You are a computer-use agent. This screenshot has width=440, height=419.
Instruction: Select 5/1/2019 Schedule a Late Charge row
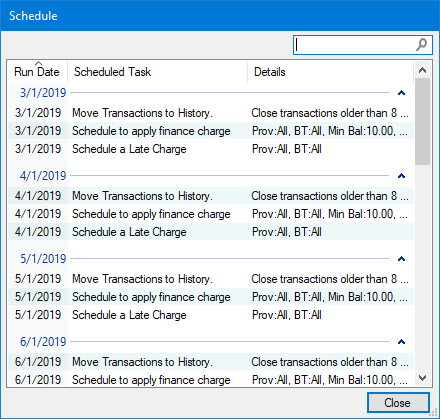tap(211, 315)
